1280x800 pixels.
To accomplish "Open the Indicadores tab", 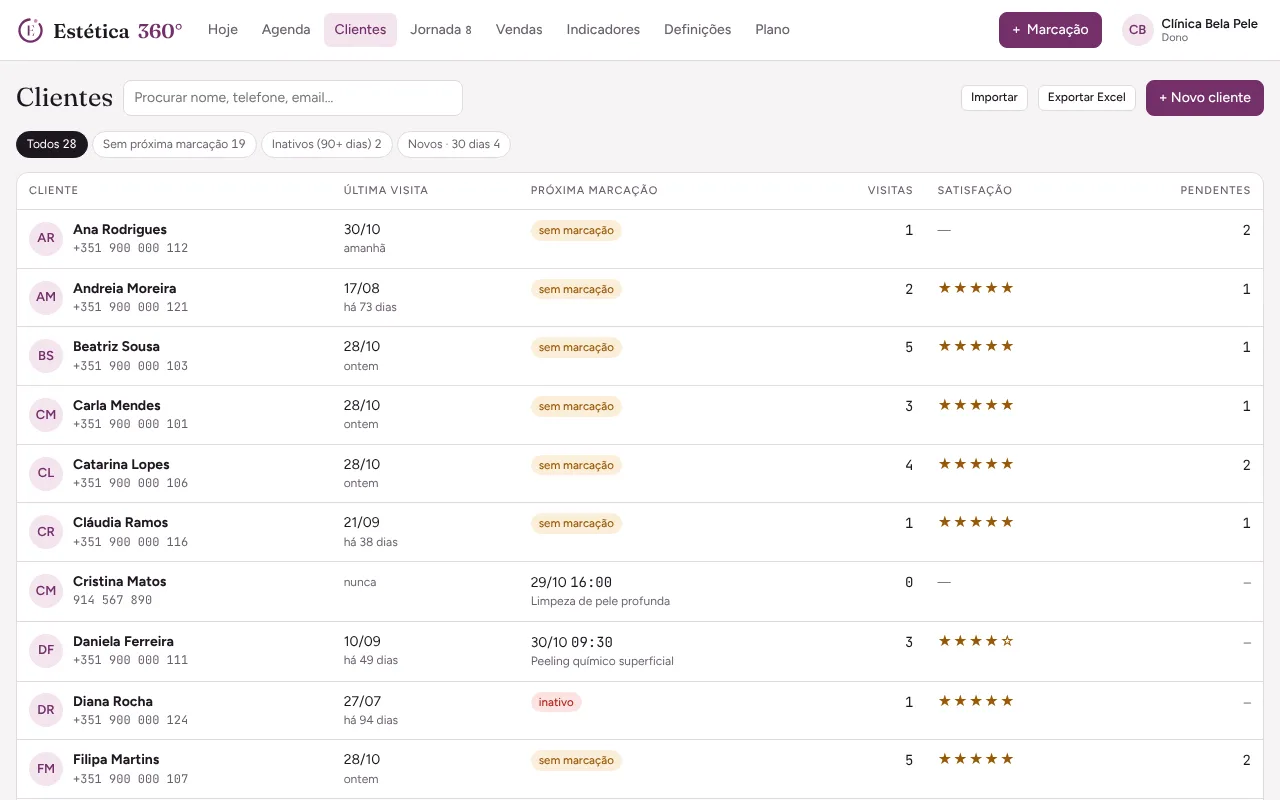I will [x=603, y=30].
